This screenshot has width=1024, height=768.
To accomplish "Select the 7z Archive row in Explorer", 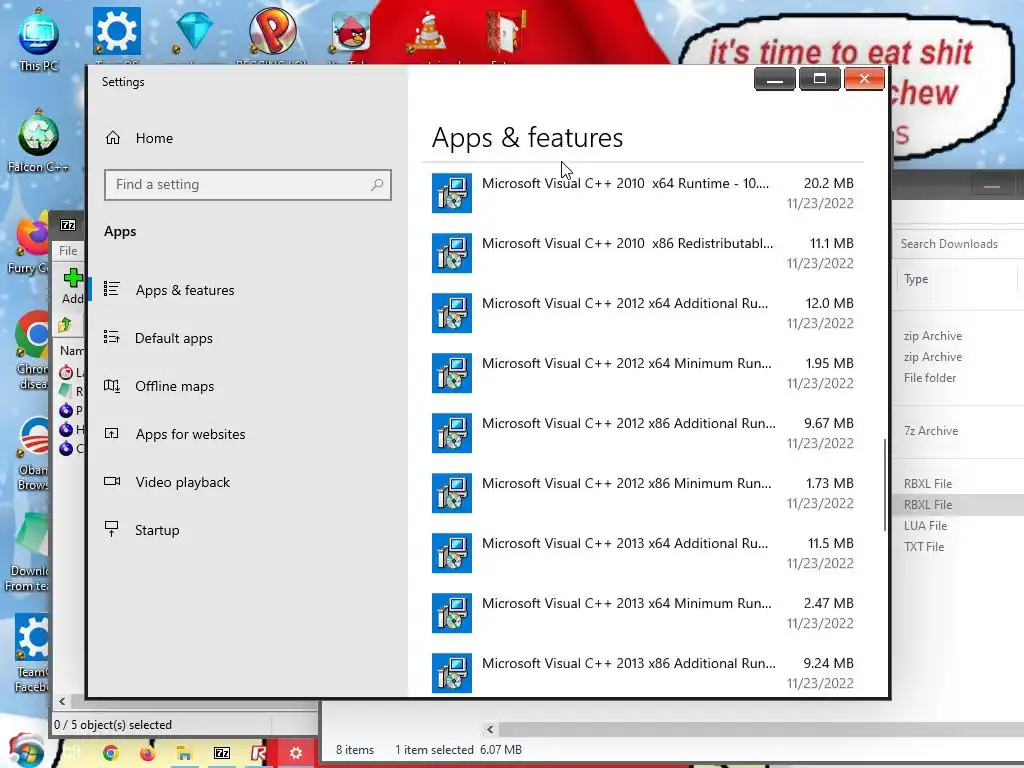I will click(957, 431).
